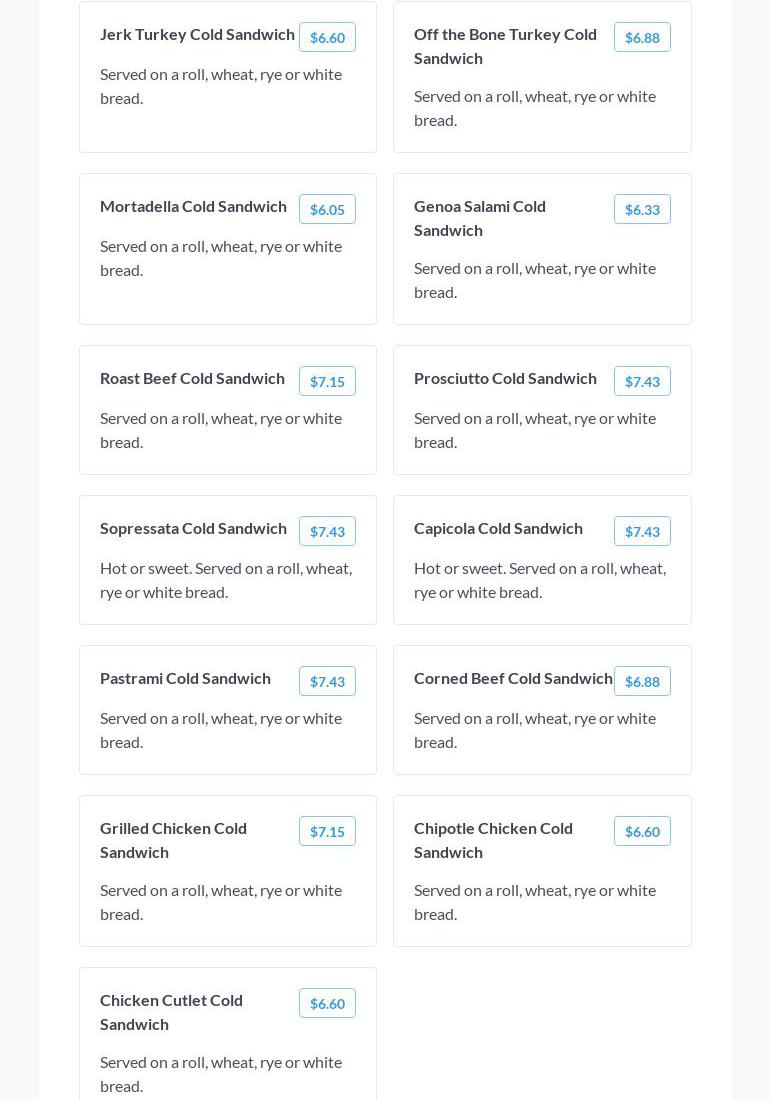
Task: Select the $6.60 Chipotle Chicken price button
Action: (642, 831)
